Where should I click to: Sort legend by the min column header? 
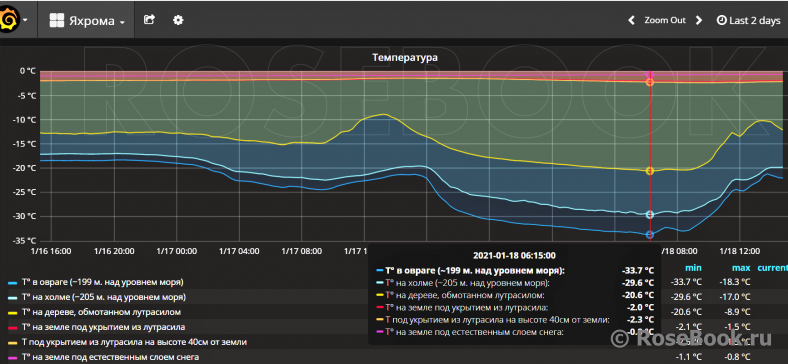[x=693, y=268]
